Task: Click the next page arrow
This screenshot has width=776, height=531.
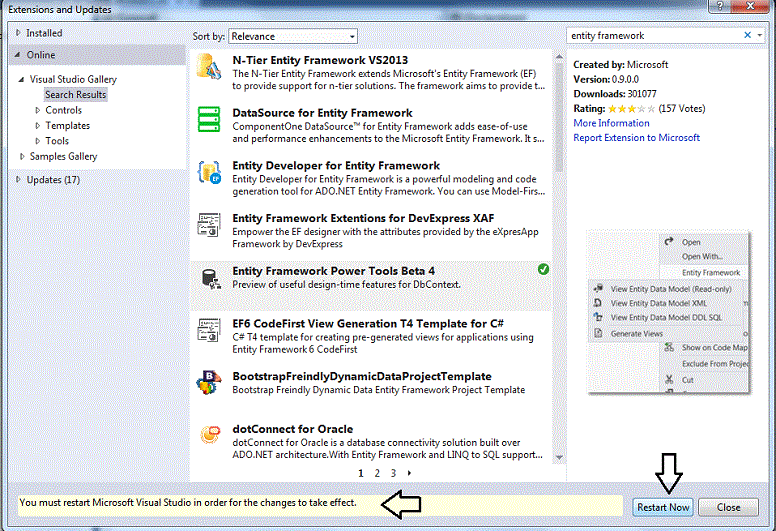Action: pyautogui.click(x=409, y=473)
